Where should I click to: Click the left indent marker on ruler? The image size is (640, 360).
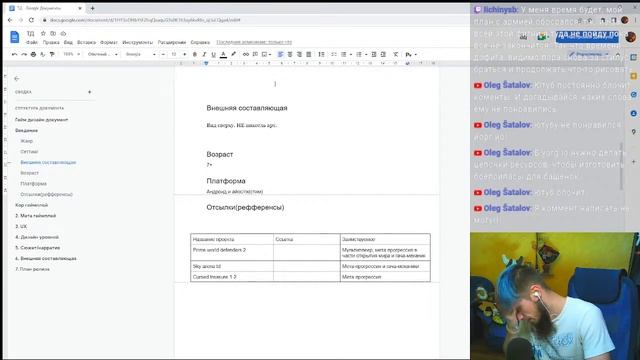206,64
